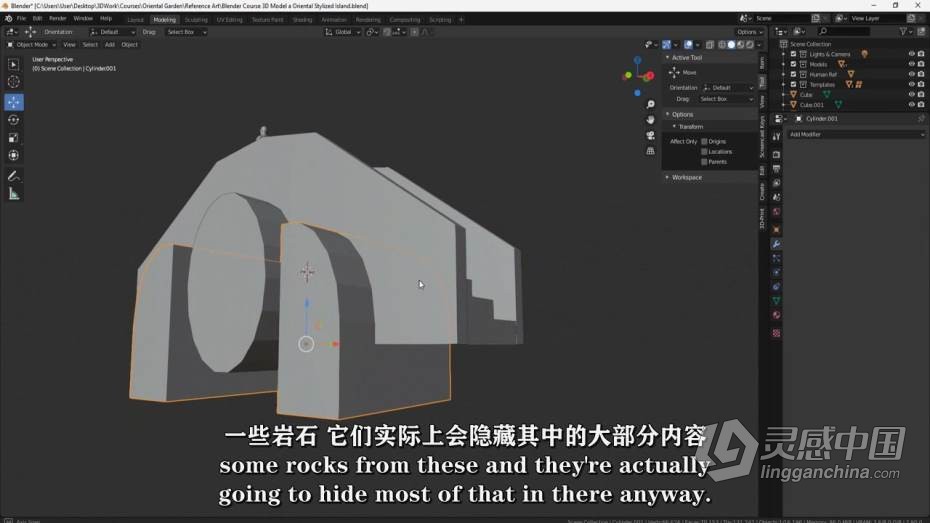Open the Object Data properties green triangle tab
Screen dimensions: 930x523
776,301
